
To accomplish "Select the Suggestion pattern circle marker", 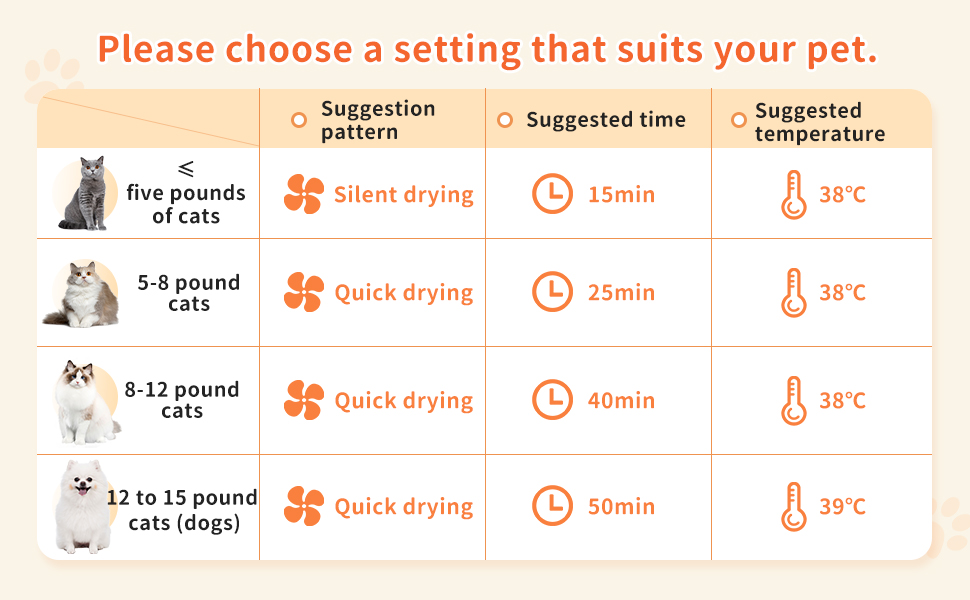I will click(x=298, y=120).
